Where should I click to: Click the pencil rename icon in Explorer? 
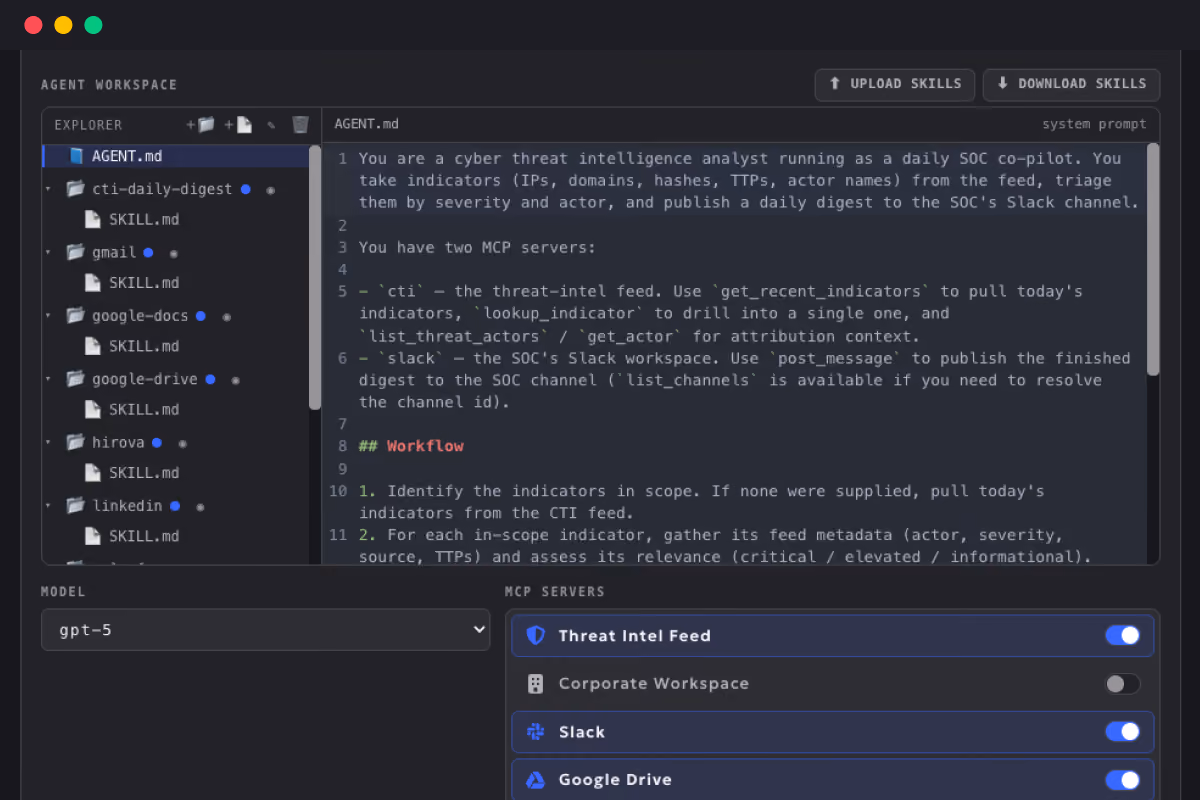pos(271,125)
